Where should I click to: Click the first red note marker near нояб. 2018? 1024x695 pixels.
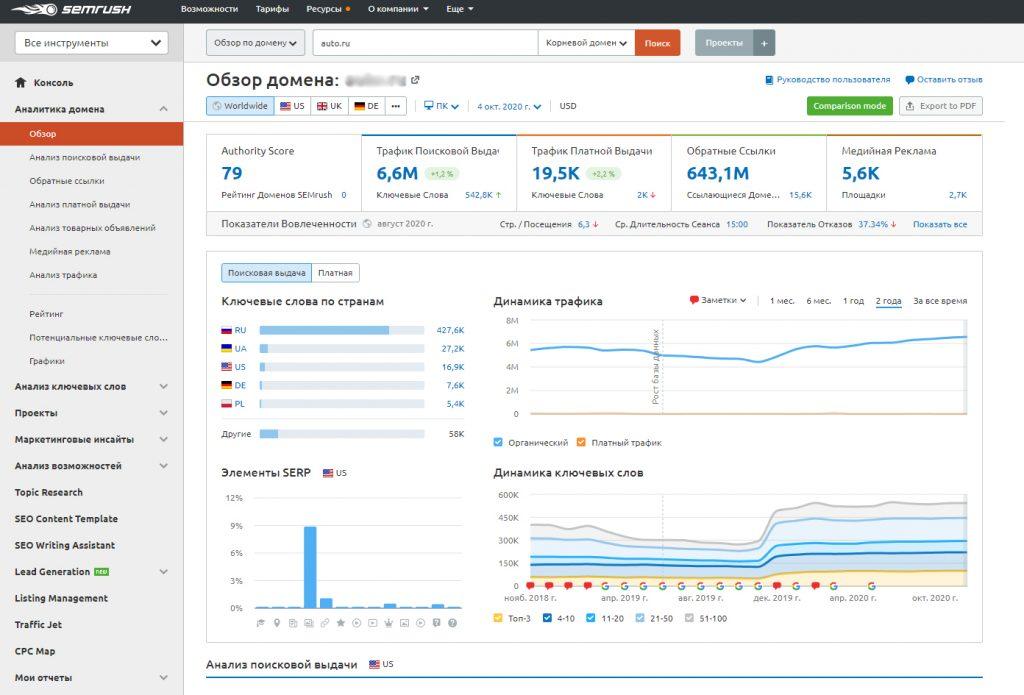(530, 585)
